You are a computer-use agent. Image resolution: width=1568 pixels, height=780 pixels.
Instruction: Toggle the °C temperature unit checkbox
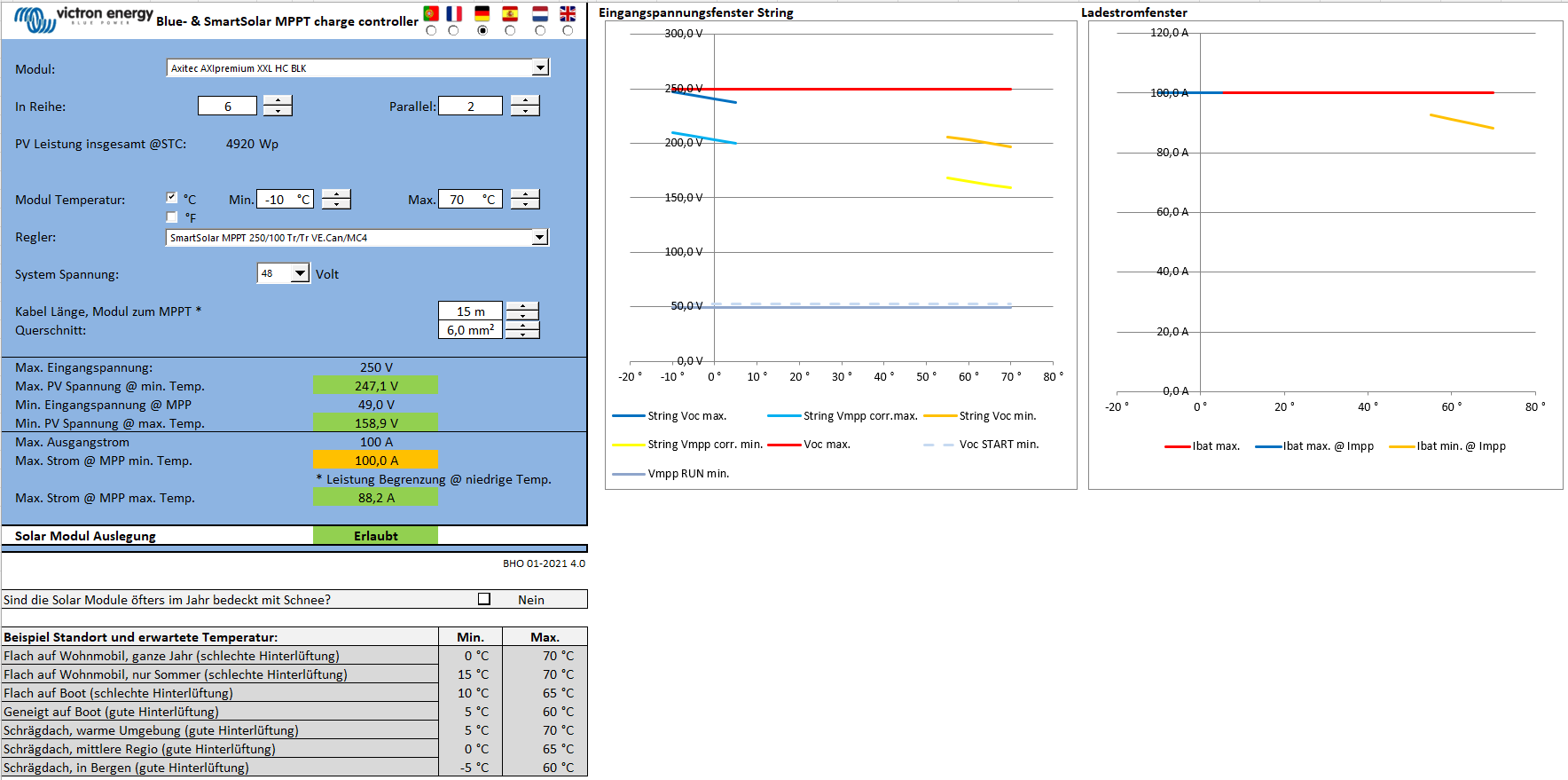pyautogui.click(x=172, y=198)
